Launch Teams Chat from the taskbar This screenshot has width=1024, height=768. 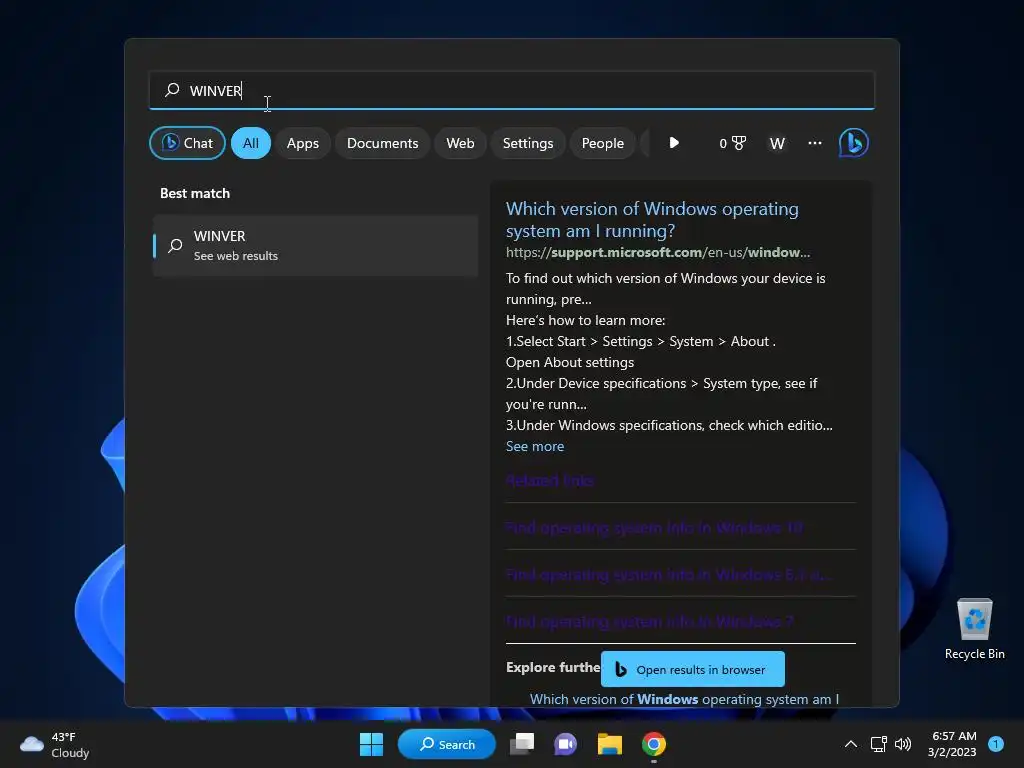(566, 744)
